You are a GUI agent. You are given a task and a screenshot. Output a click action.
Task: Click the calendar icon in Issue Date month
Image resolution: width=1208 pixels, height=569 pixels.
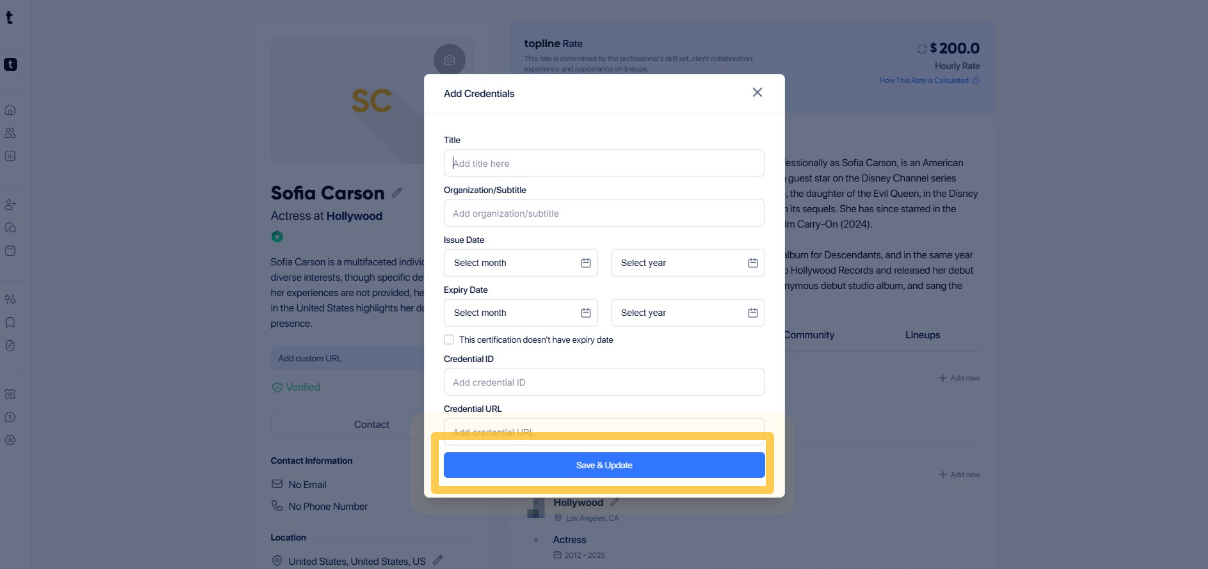[x=586, y=263]
